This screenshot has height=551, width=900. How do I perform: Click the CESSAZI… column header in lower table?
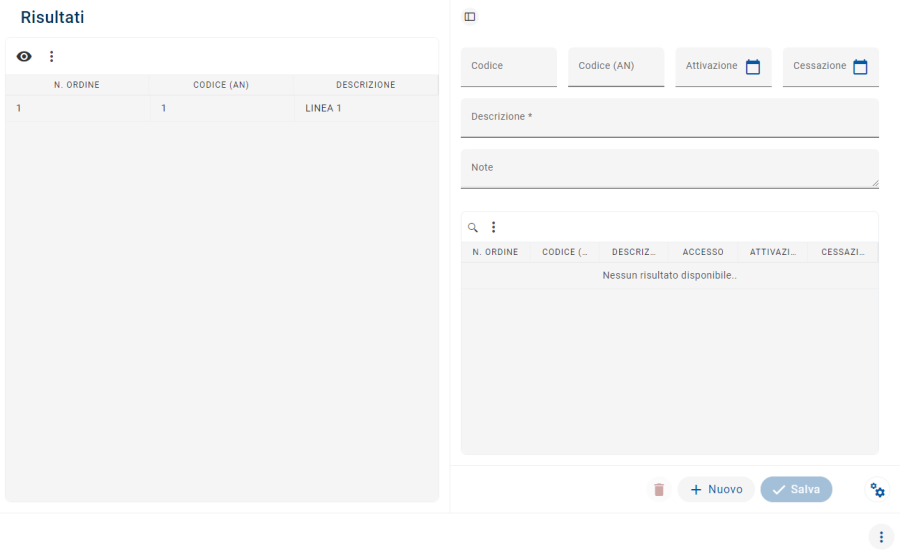click(x=843, y=253)
